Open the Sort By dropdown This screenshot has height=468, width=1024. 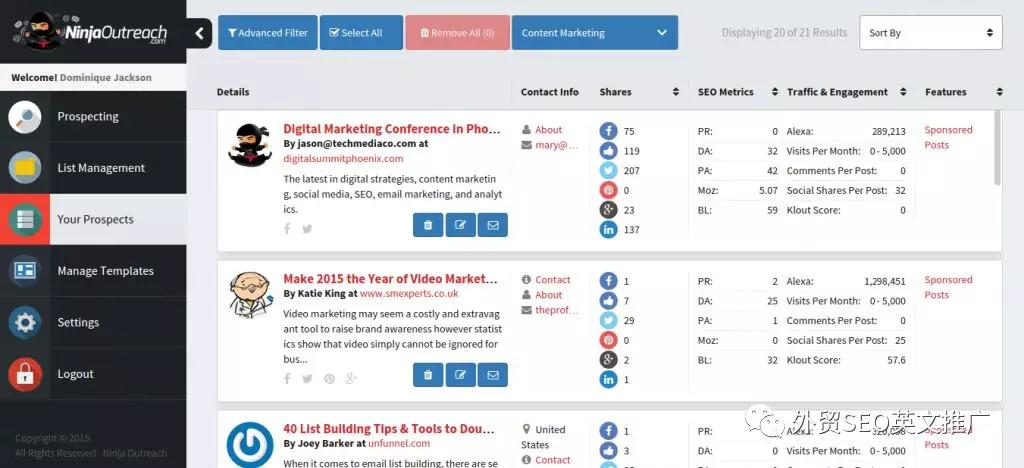[x=930, y=33]
